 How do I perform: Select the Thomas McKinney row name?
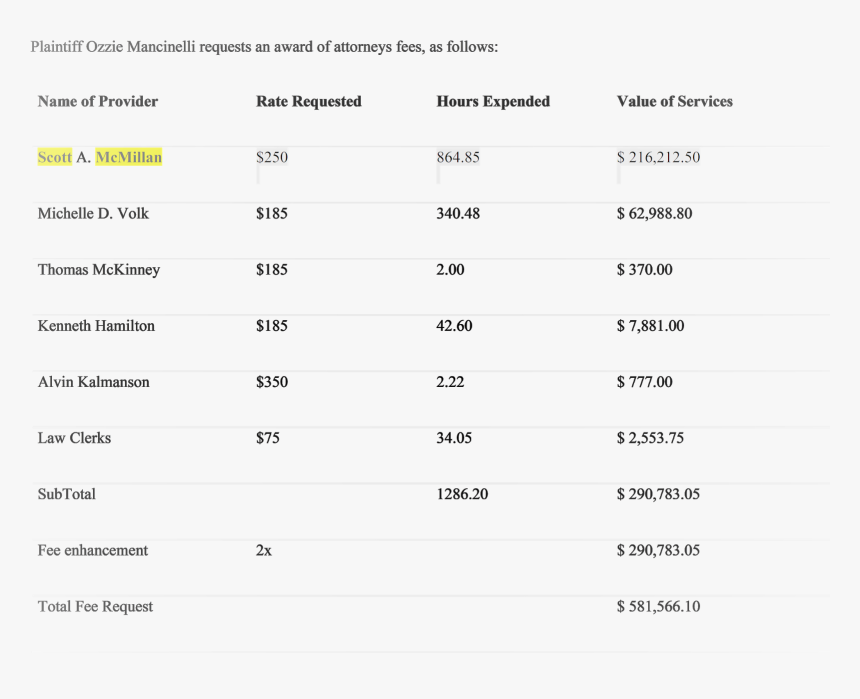tap(98, 269)
